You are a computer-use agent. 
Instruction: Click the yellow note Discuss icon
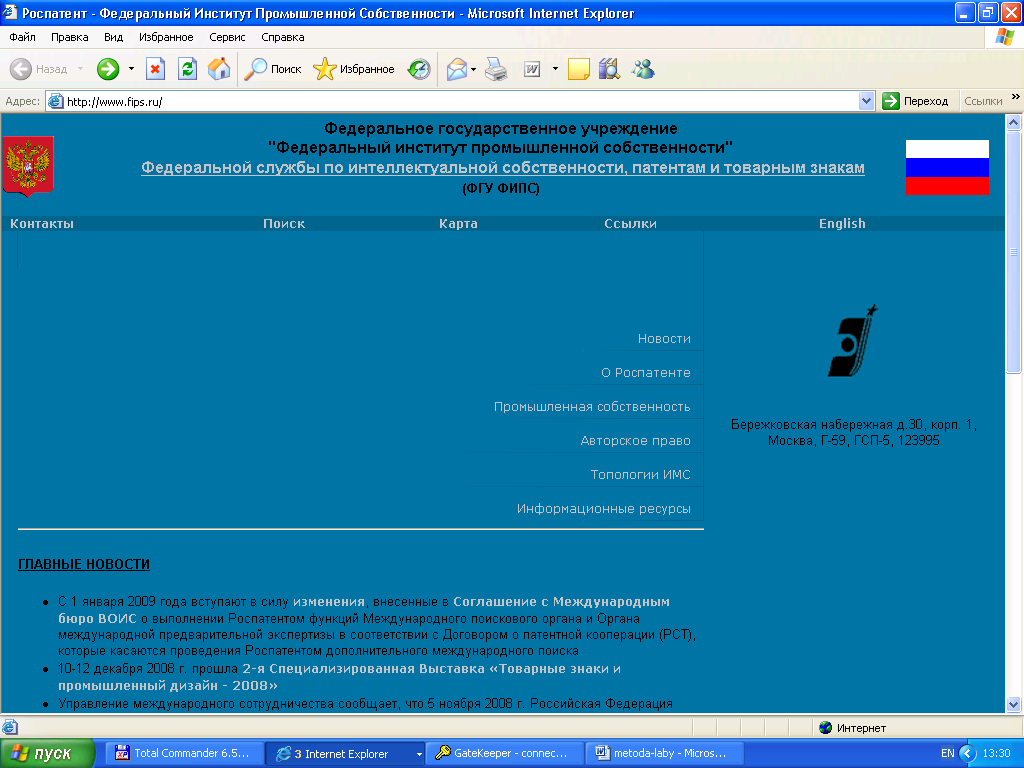(x=579, y=69)
